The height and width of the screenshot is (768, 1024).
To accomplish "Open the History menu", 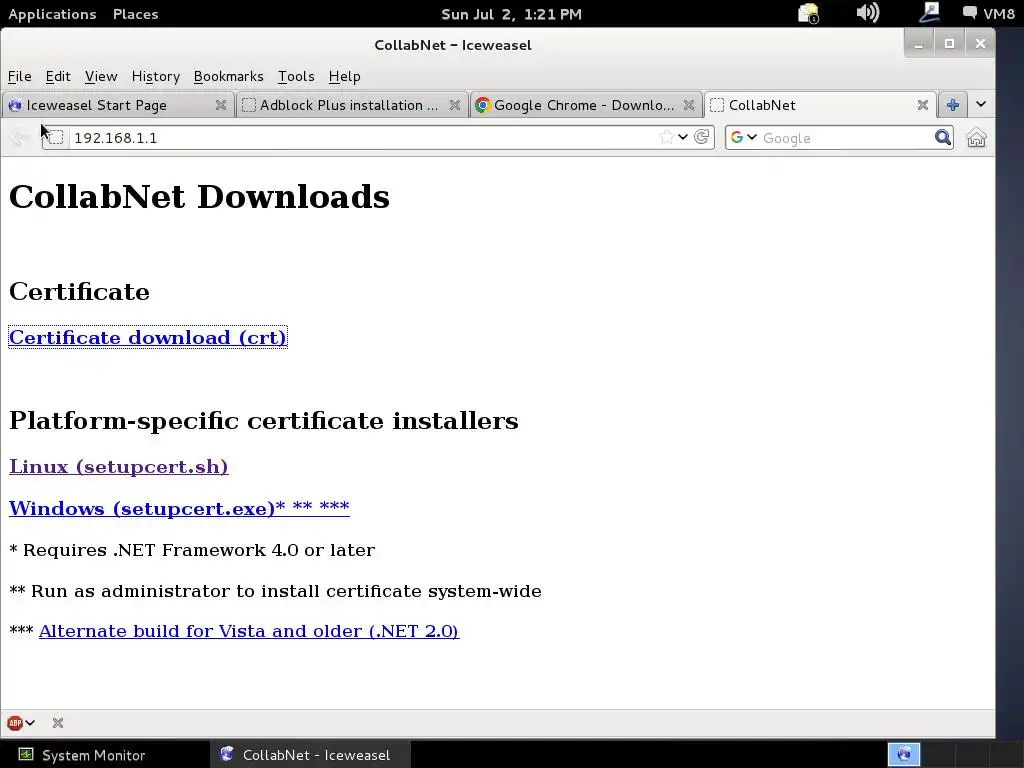I will tap(155, 76).
